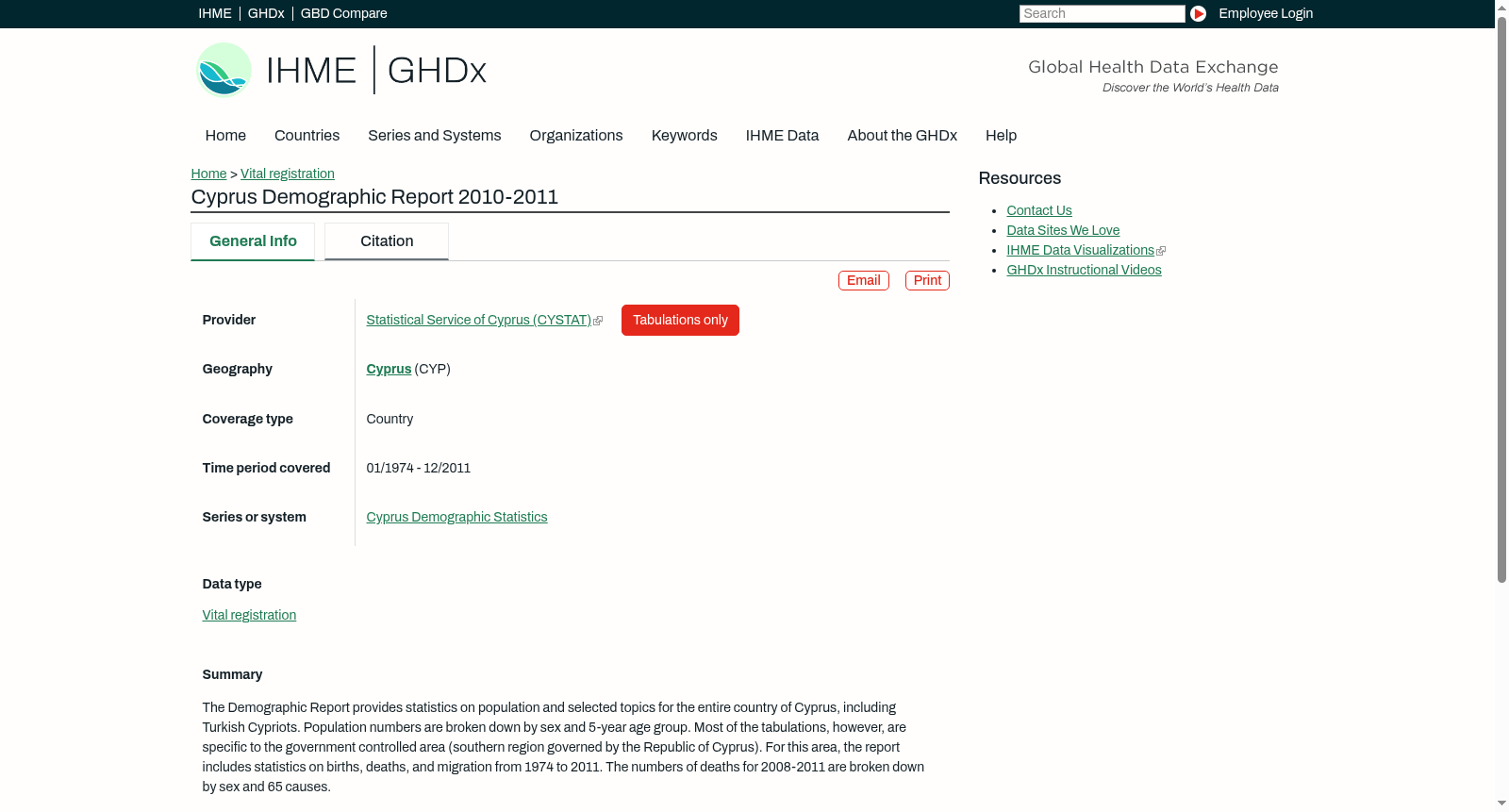Click scrollbar up arrow
The image size is (1509, 812).
coord(1501,7)
